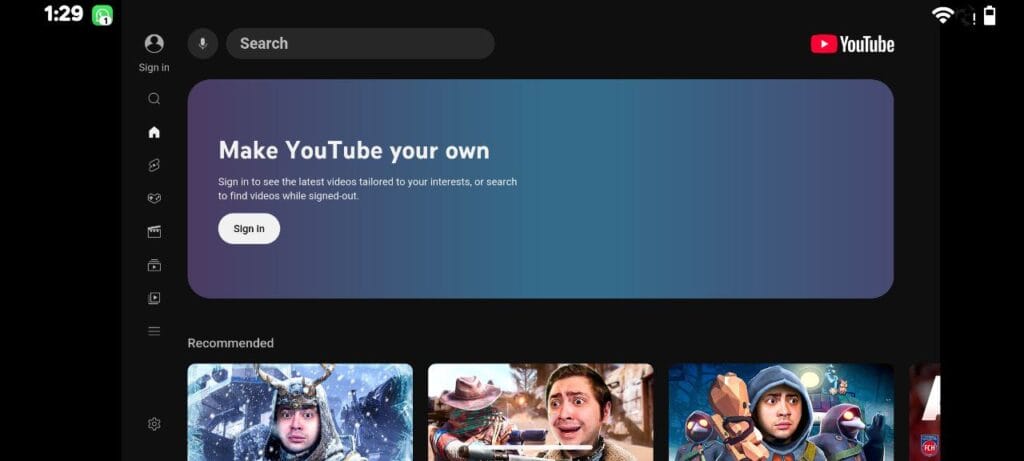Tap the green notification icon in status bar
The height and width of the screenshot is (461, 1024).
tap(103, 15)
